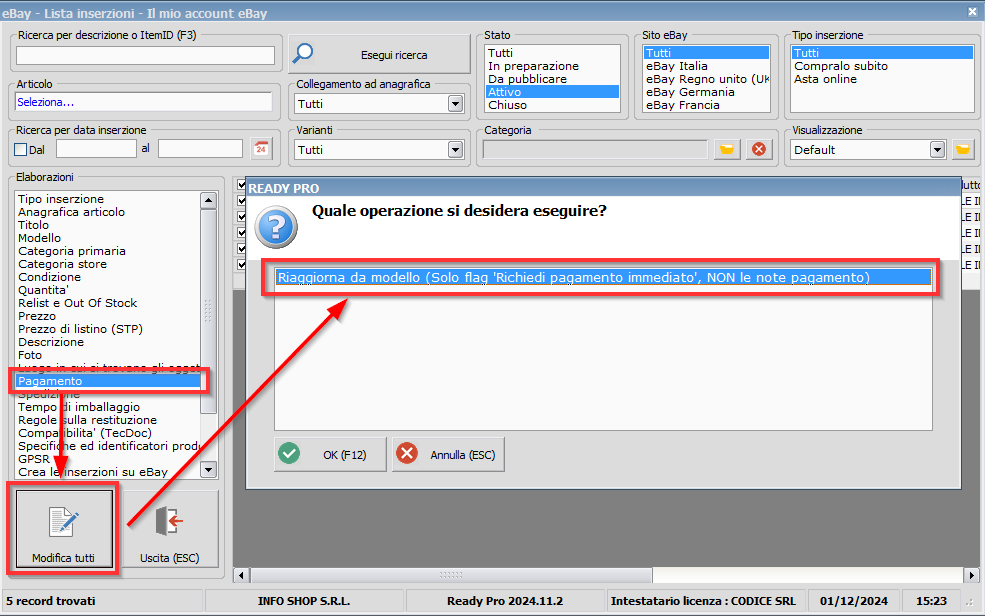Viewport: 985px width, 616px height.
Task: Click the Dal start date field
Action: coord(96,149)
